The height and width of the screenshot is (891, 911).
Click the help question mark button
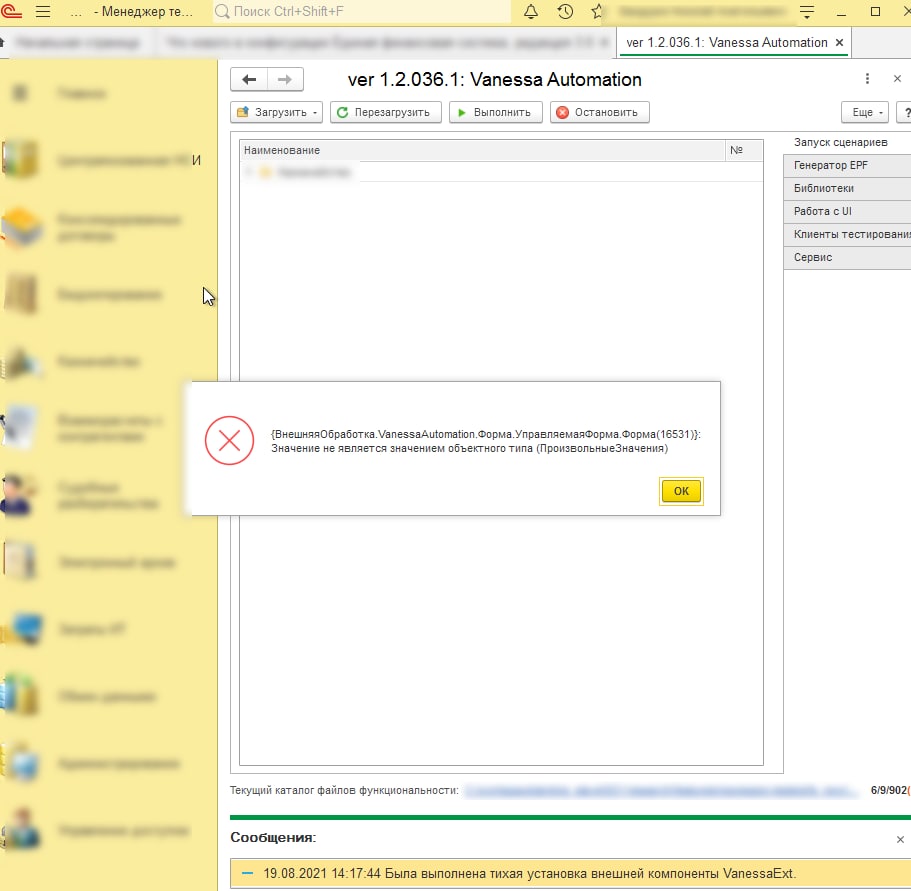(x=905, y=112)
